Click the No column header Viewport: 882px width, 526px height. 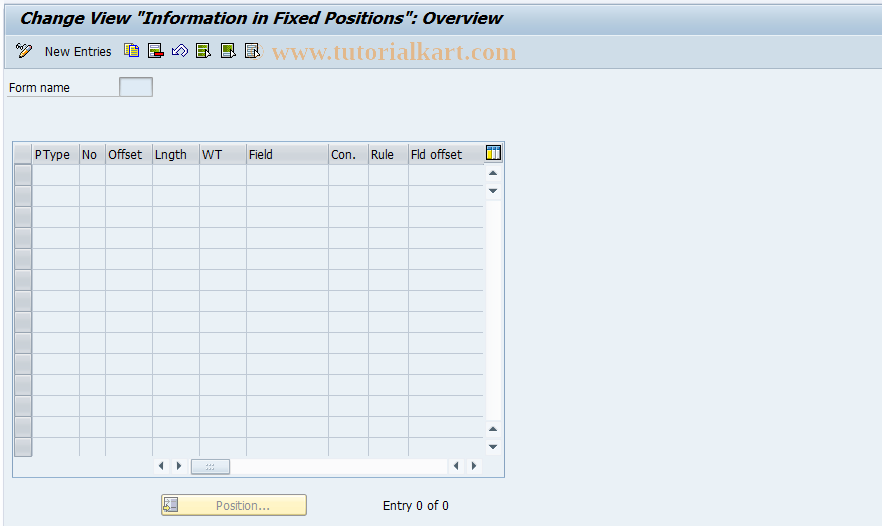tap(92, 154)
